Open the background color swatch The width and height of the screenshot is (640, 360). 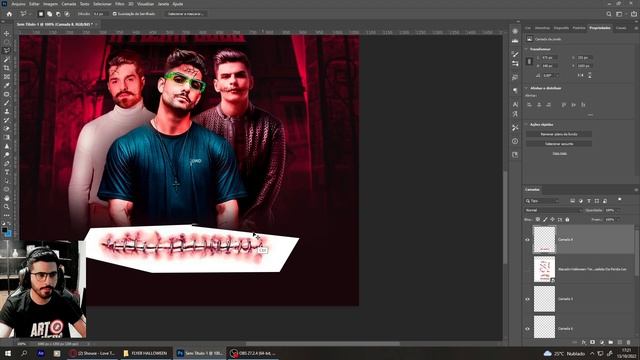click(9, 233)
